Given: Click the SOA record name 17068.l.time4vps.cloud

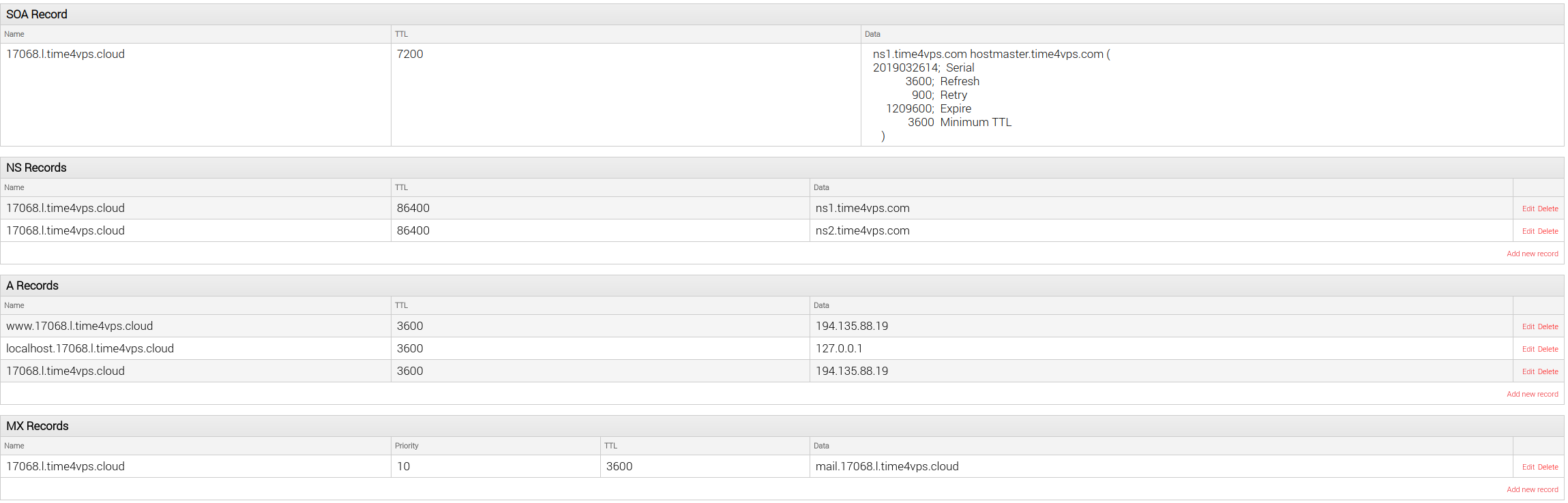Looking at the screenshot, I should 65,54.
